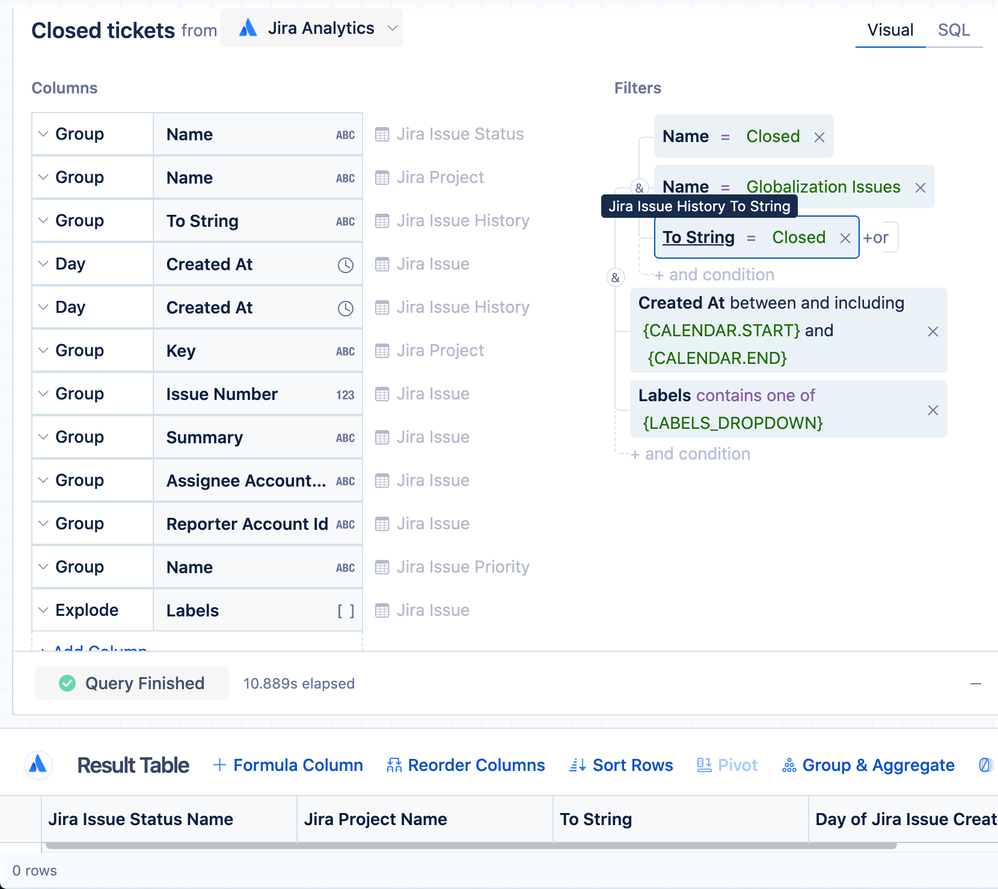This screenshot has width=998, height=889.
Task: Remove the To String = Closed filter
Action: point(845,238)
